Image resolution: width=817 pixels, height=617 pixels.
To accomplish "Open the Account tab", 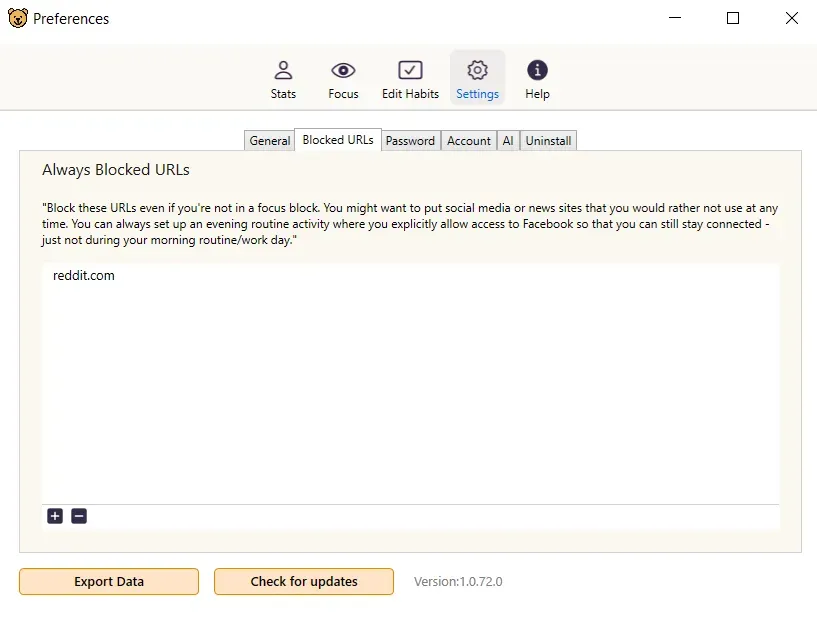I will pyautogui.click(x=468, y=141).
